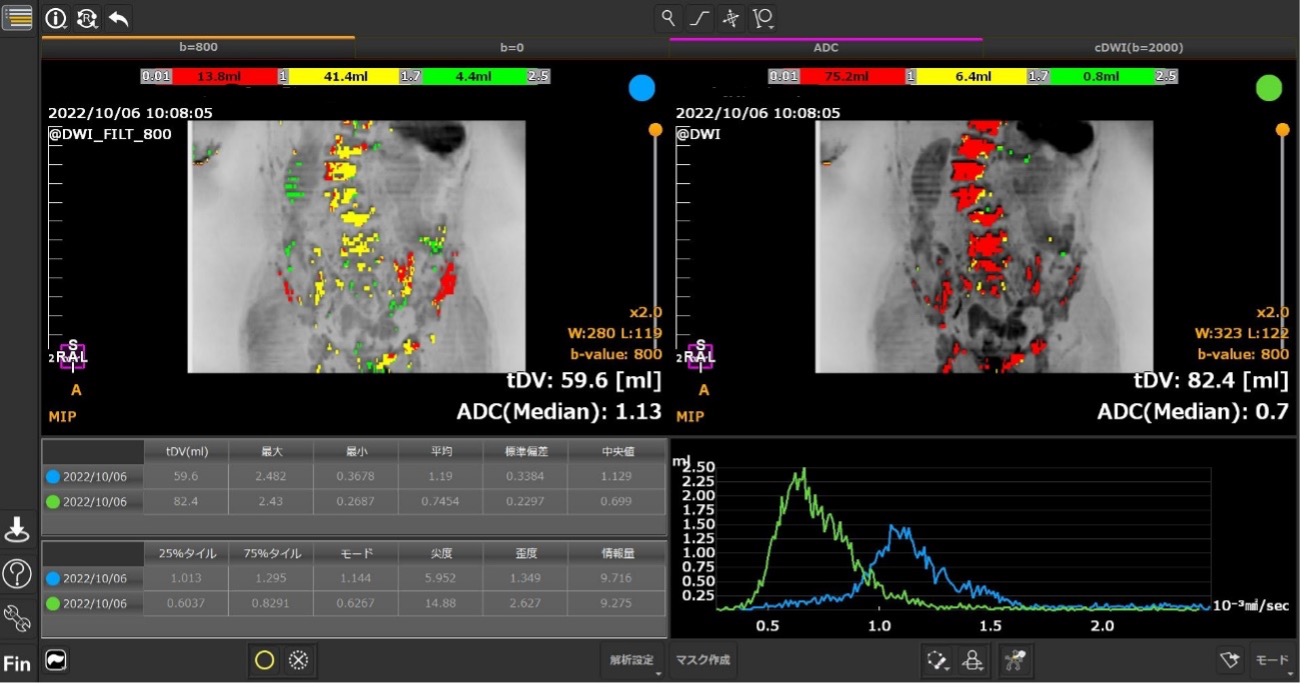Switch to the b=0 tab
1304x687 pixels.
point(512,47)
